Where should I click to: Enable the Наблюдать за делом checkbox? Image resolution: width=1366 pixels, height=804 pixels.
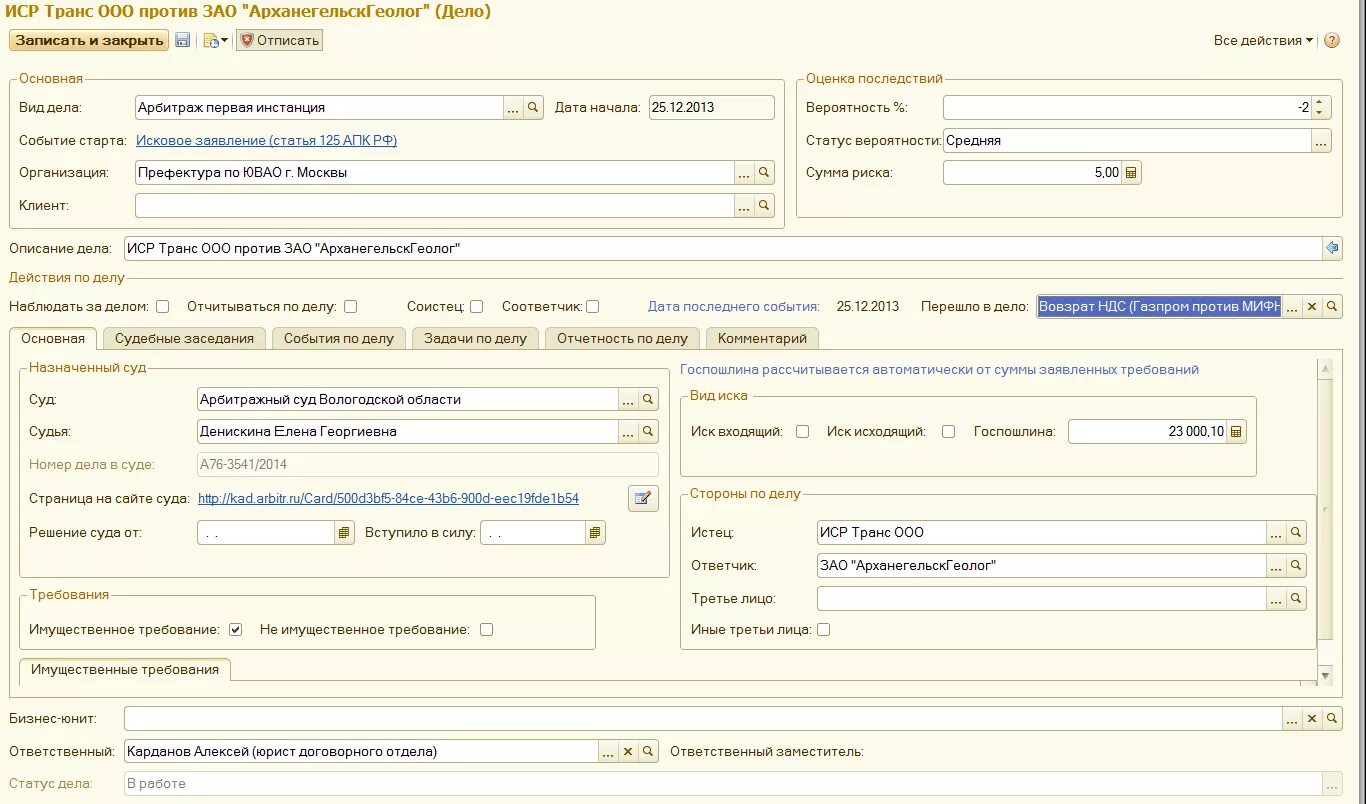click(x=163, y=307)
